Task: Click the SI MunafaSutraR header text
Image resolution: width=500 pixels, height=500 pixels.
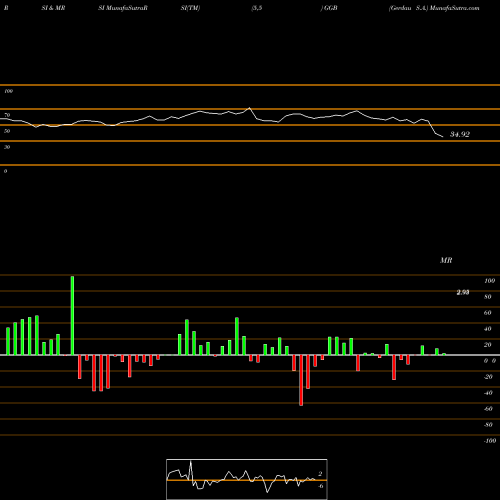Action: pyautogui.click(x=123, y=8)
